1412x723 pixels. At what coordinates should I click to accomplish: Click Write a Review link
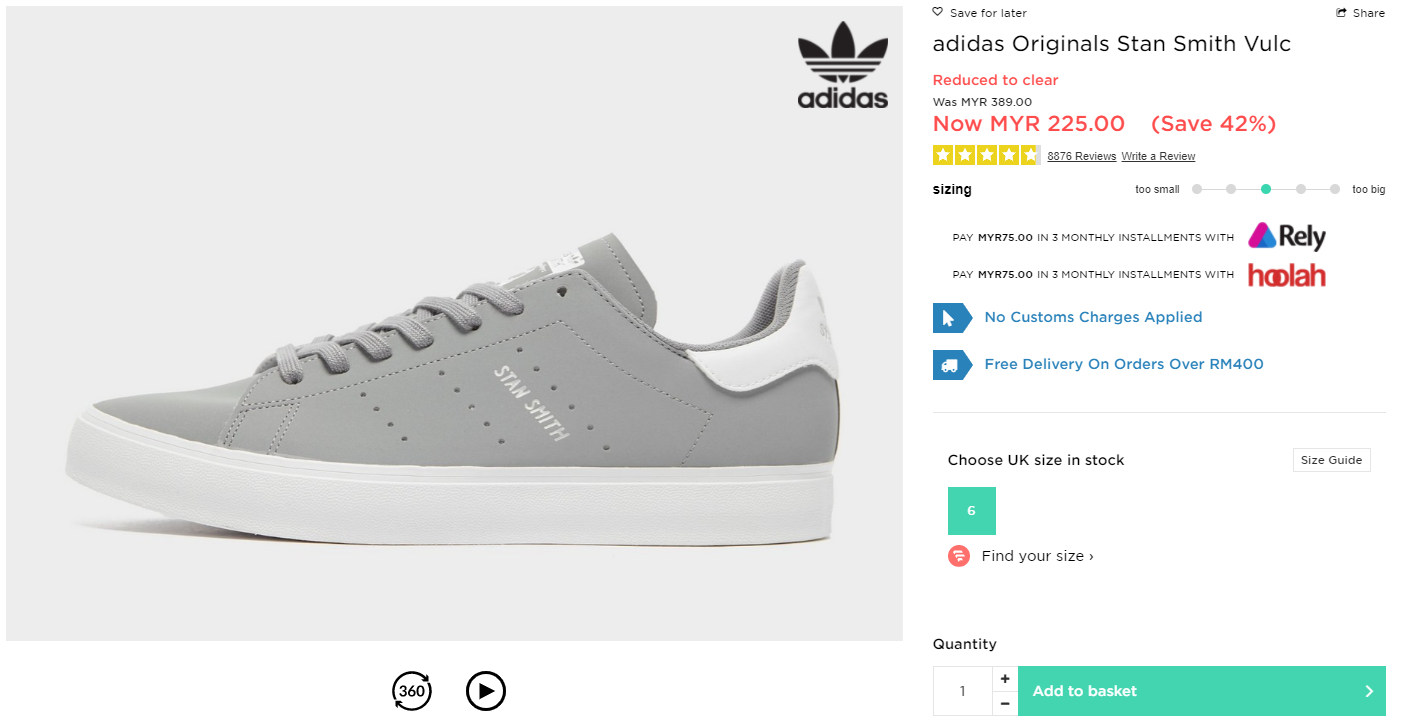(1158, 156)
